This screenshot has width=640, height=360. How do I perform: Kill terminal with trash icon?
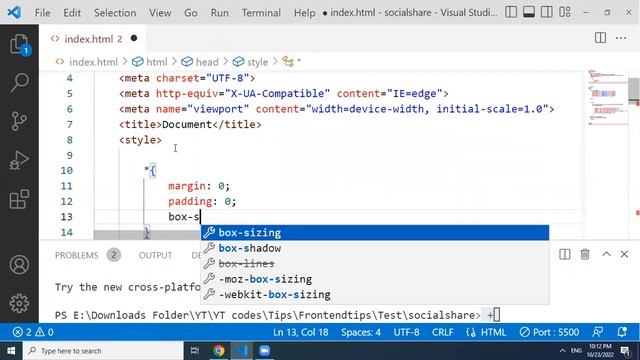584,254
